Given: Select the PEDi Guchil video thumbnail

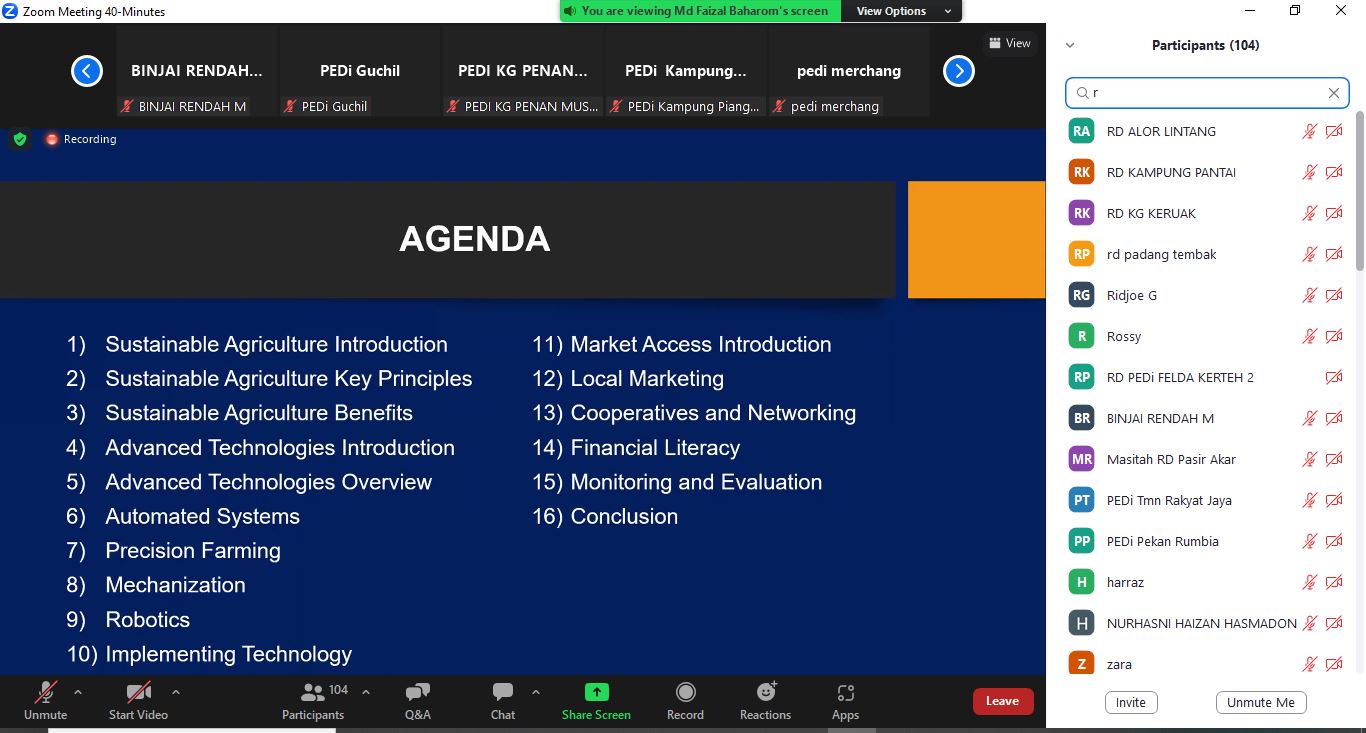Looking at the screenshot, I should click(360, 71).
